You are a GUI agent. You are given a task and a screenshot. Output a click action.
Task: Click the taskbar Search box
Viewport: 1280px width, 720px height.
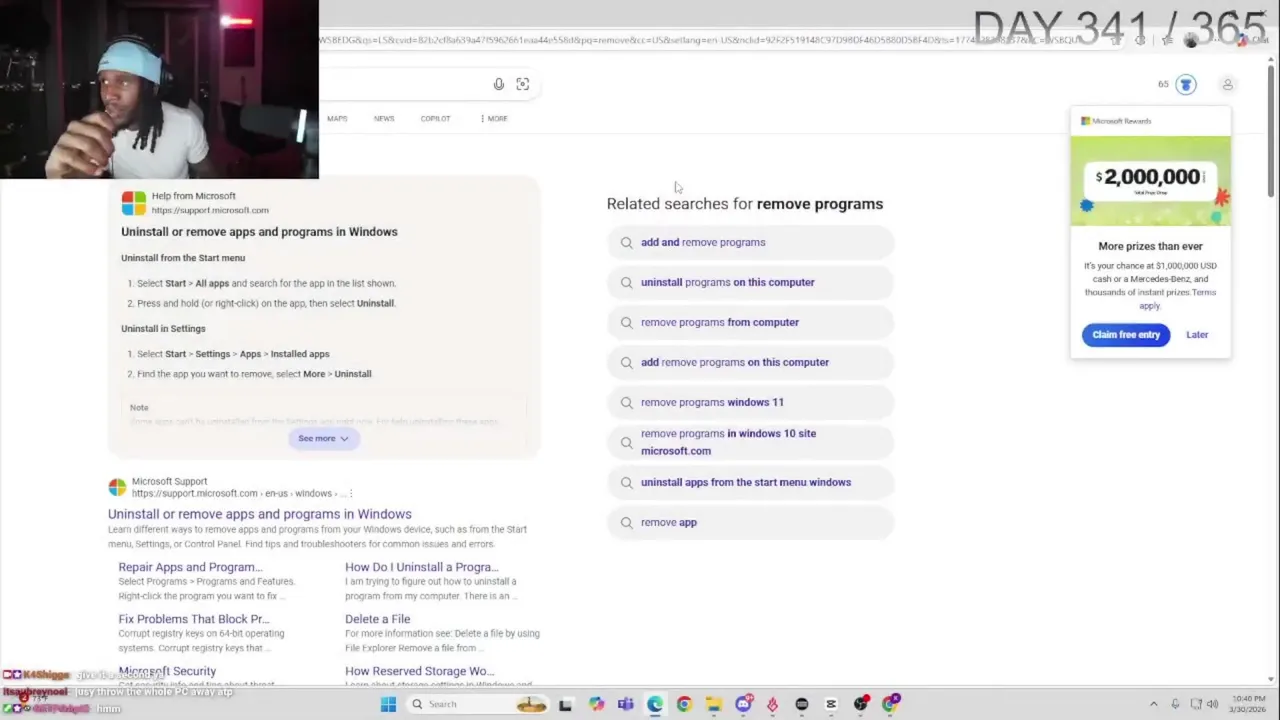click(476, 704)
